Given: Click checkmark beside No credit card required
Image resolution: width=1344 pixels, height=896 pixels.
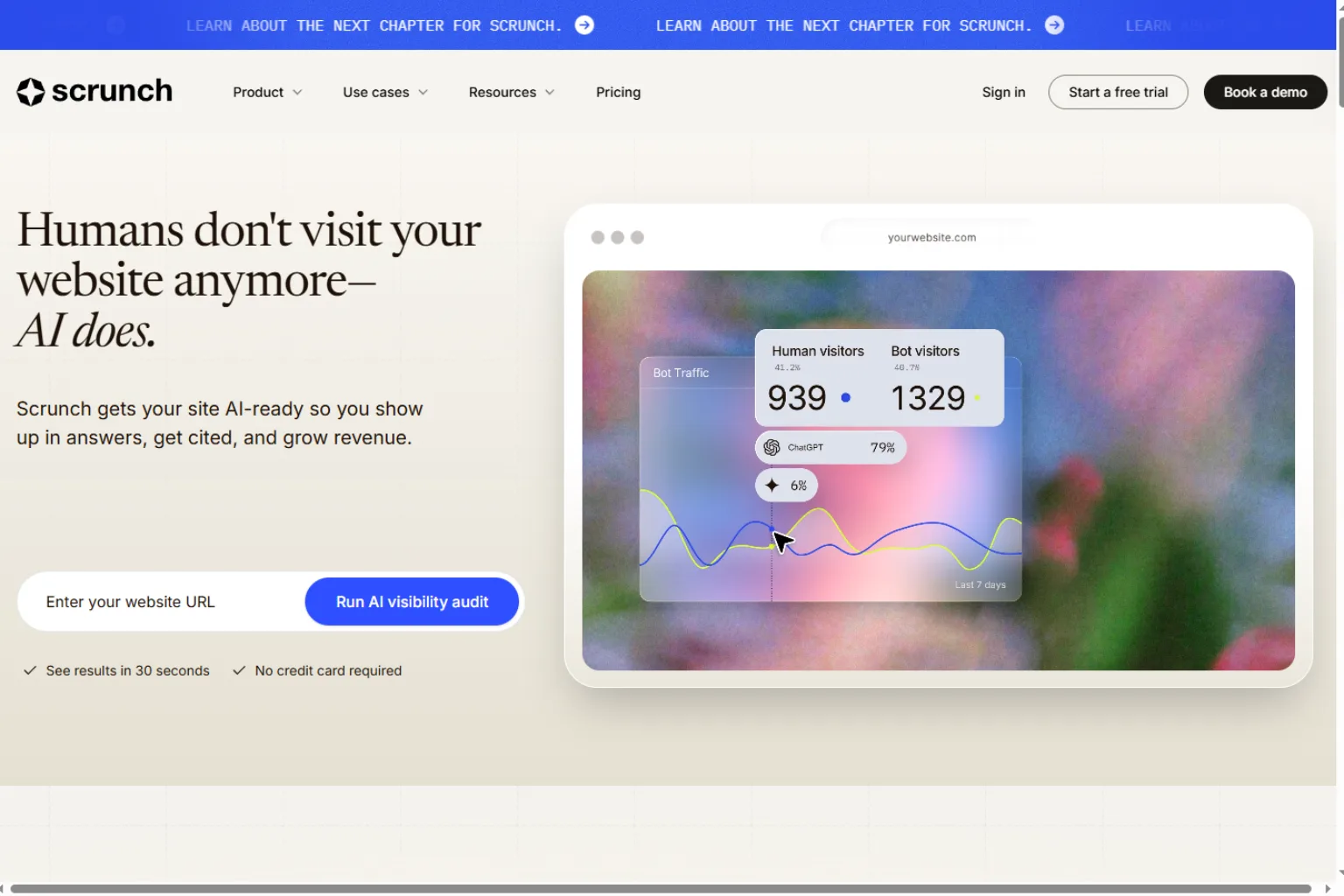Looking at the screenshot, I should point(239,670).
